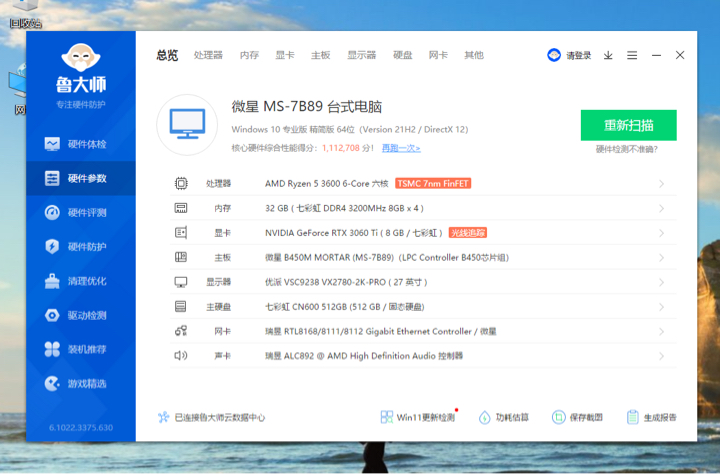The image size is (720, 474).
Task: Switch to the 显示器 tab
Action: coord(361,55)
